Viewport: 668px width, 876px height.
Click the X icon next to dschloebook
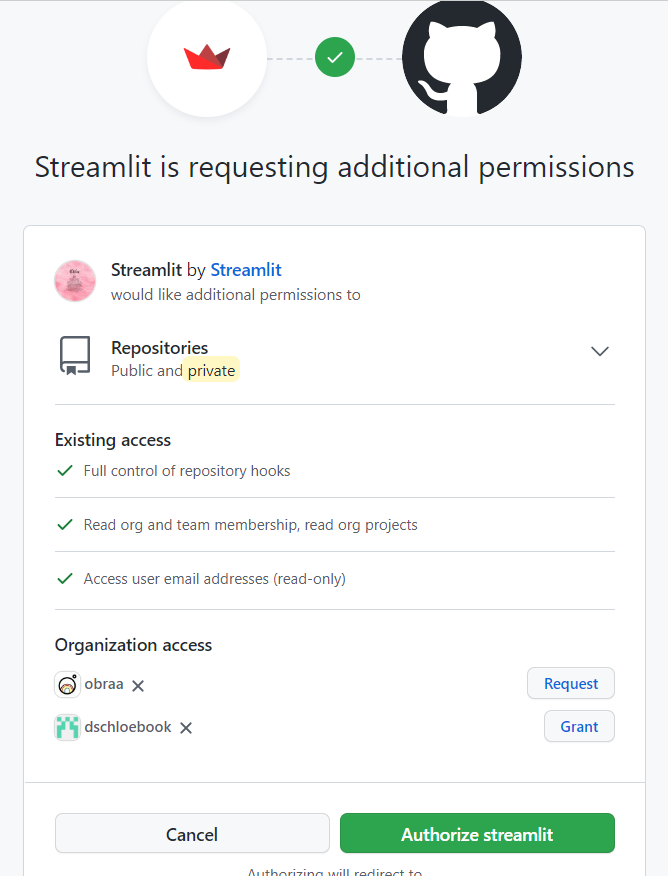click(186, 728)
